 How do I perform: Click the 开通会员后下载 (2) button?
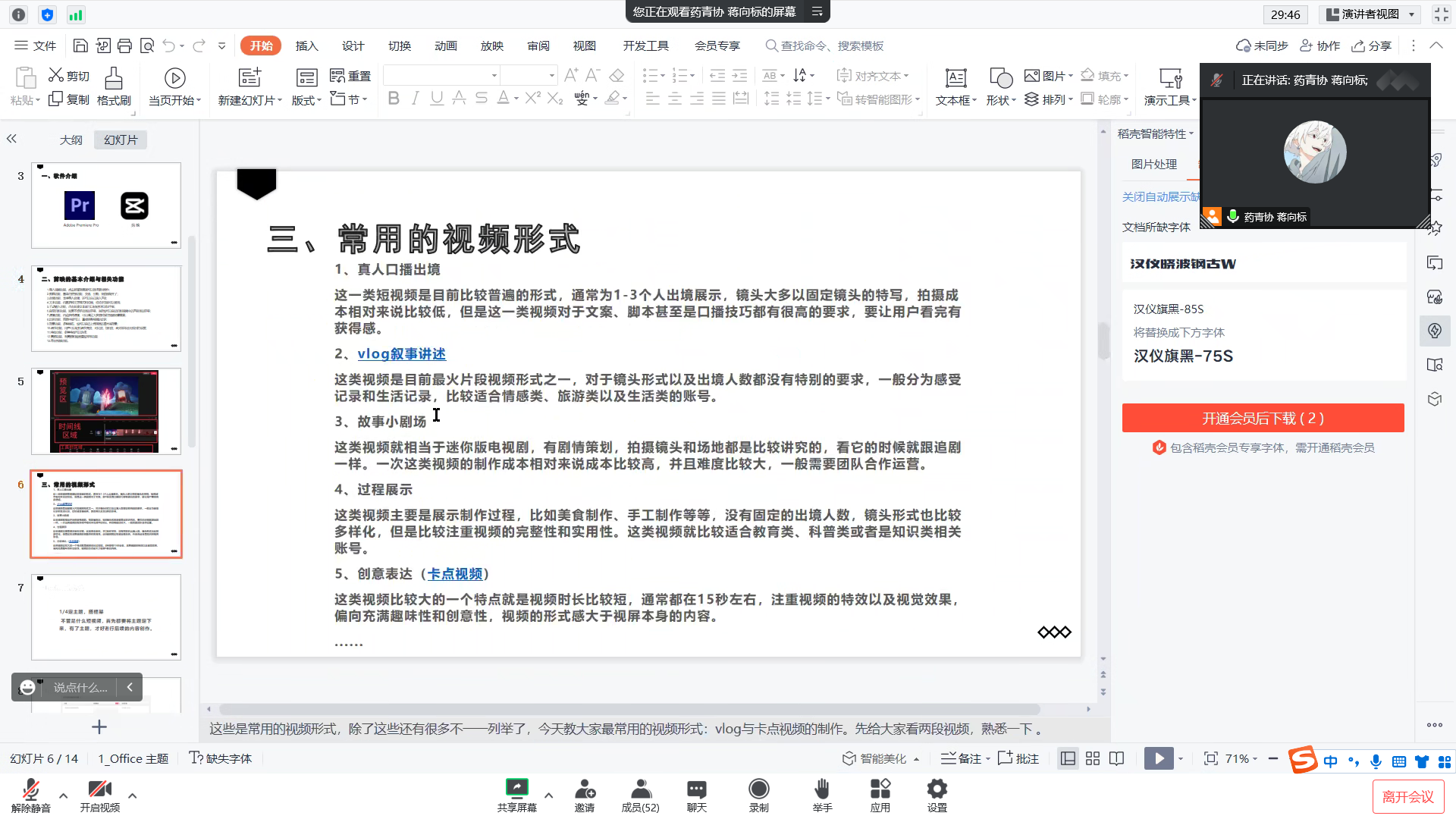click(x=1263, y=418)
